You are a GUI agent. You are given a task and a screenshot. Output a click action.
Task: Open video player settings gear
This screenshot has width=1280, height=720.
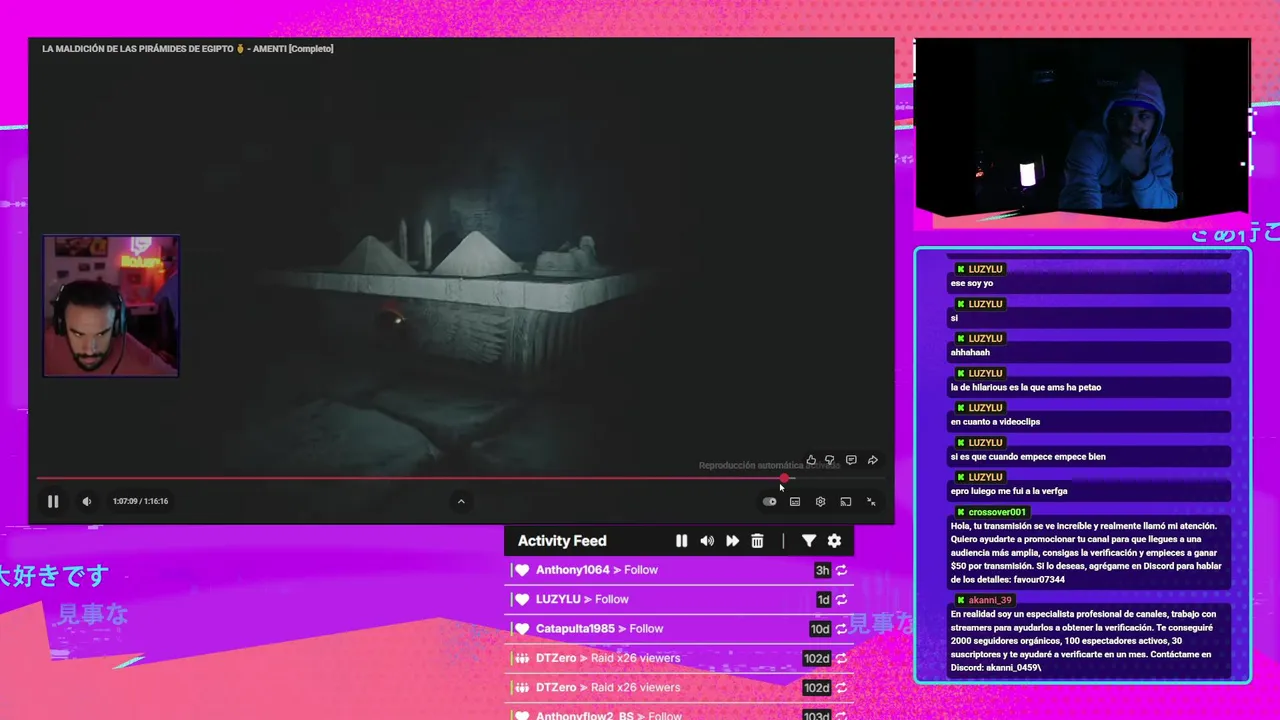coord(820,502)
